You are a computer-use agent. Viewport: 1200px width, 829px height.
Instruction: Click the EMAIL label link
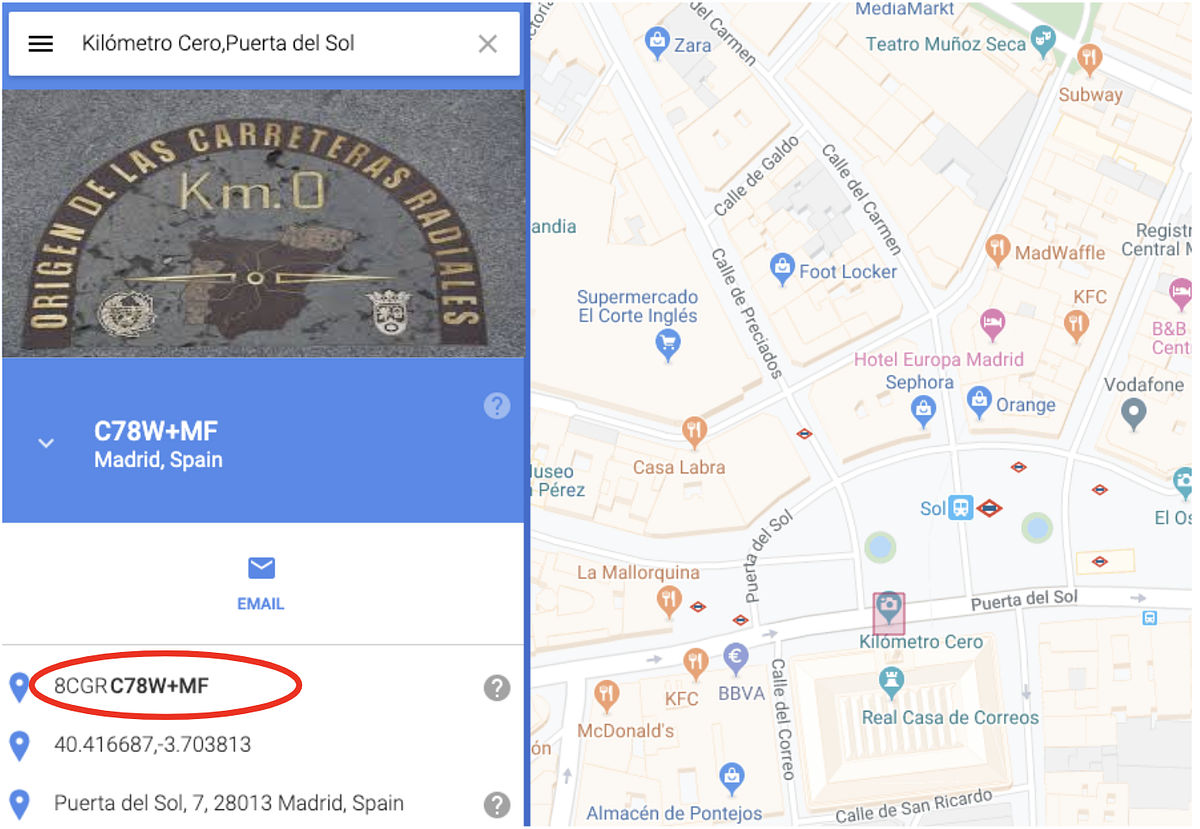(x=261, y=604)
